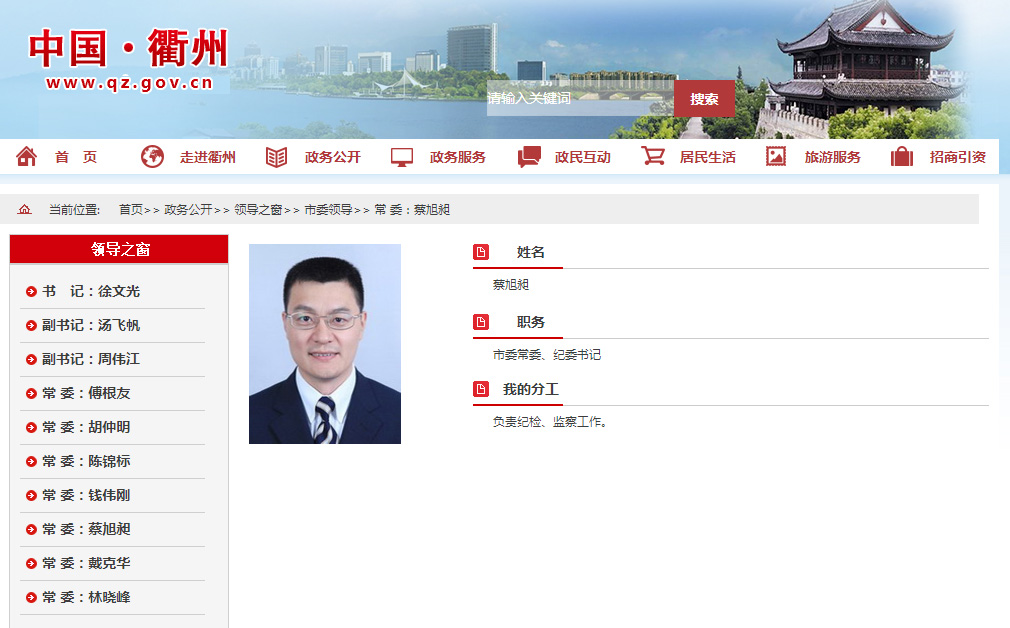
Task: Click 政务公开 in the breadcrumb trail
Action: point(187,208)
